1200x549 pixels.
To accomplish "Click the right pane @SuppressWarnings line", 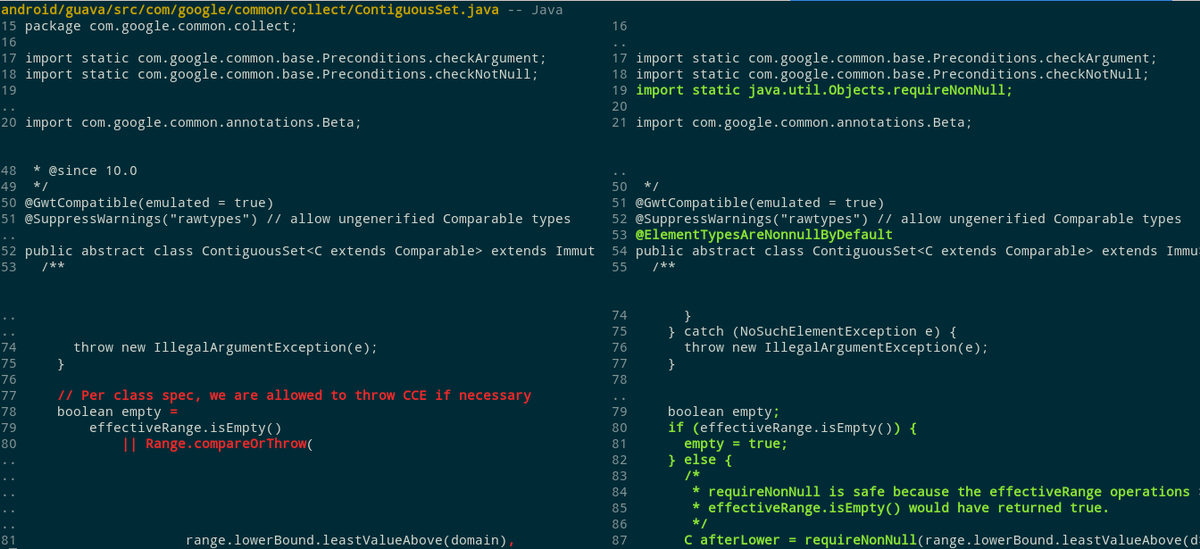I will tap(908, 219).
